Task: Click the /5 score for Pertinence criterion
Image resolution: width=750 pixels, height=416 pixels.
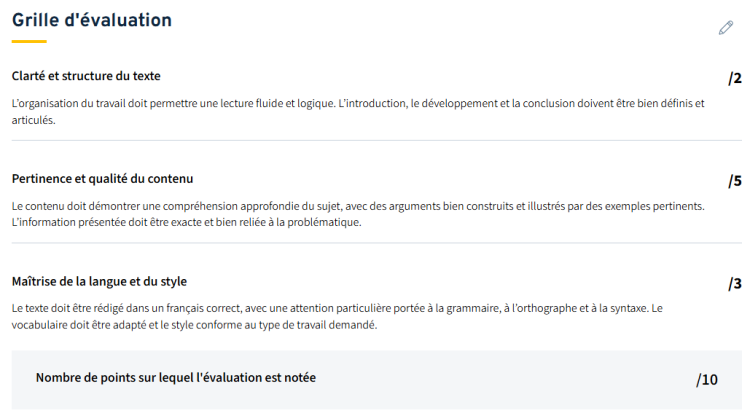Action: tap(735, 181)
